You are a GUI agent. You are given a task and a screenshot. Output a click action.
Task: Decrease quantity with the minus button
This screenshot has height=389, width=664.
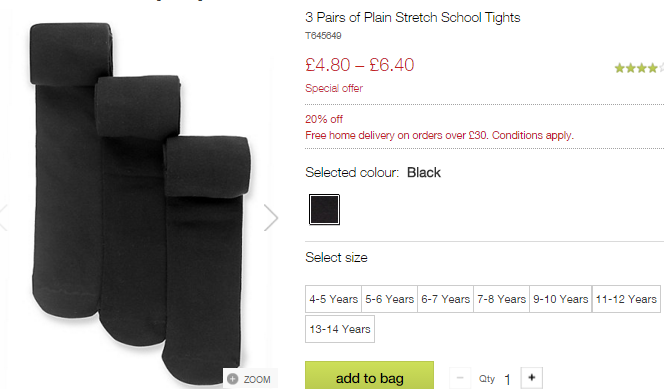pos(460,378)
